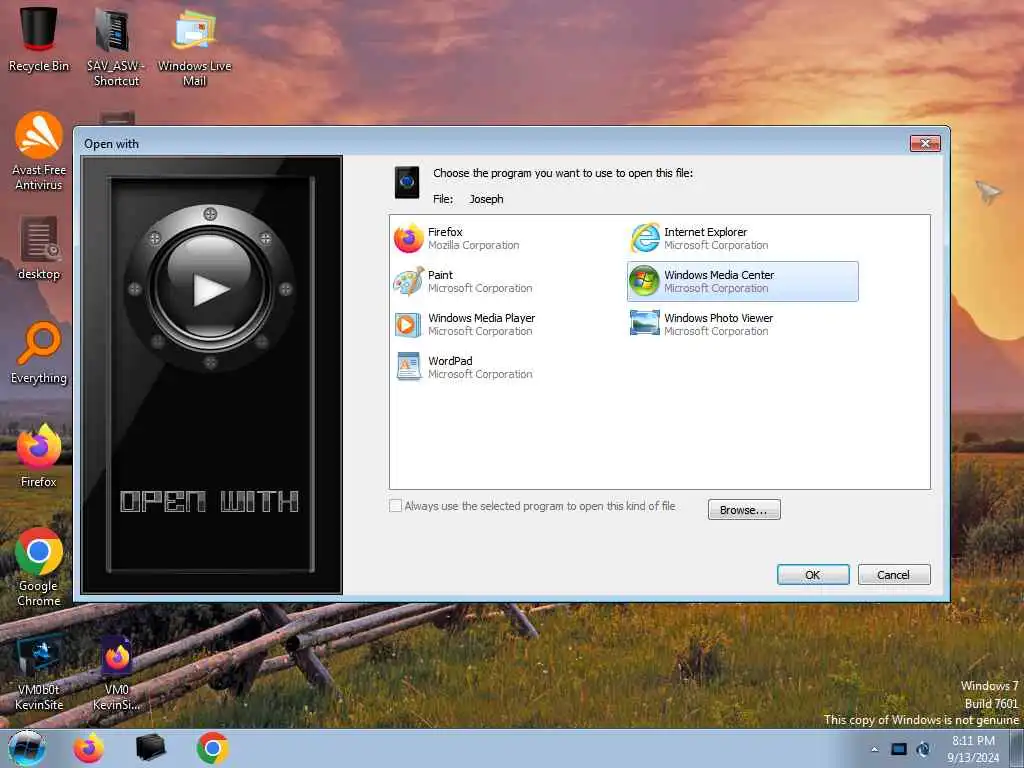Enable Always use the selected program checkbox
The image size is (1024, 768).
(x=395, y=506)
